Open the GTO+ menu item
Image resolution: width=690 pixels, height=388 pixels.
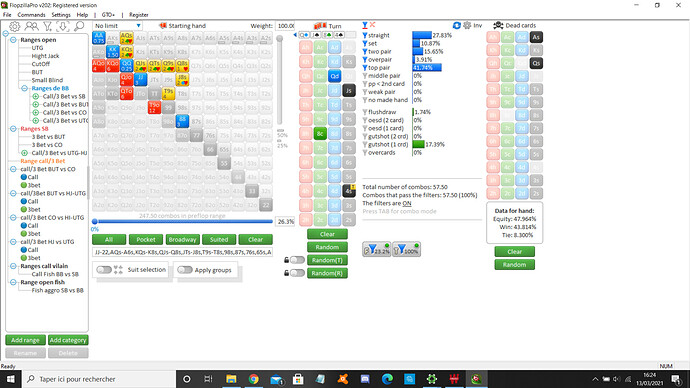[108, 15]
